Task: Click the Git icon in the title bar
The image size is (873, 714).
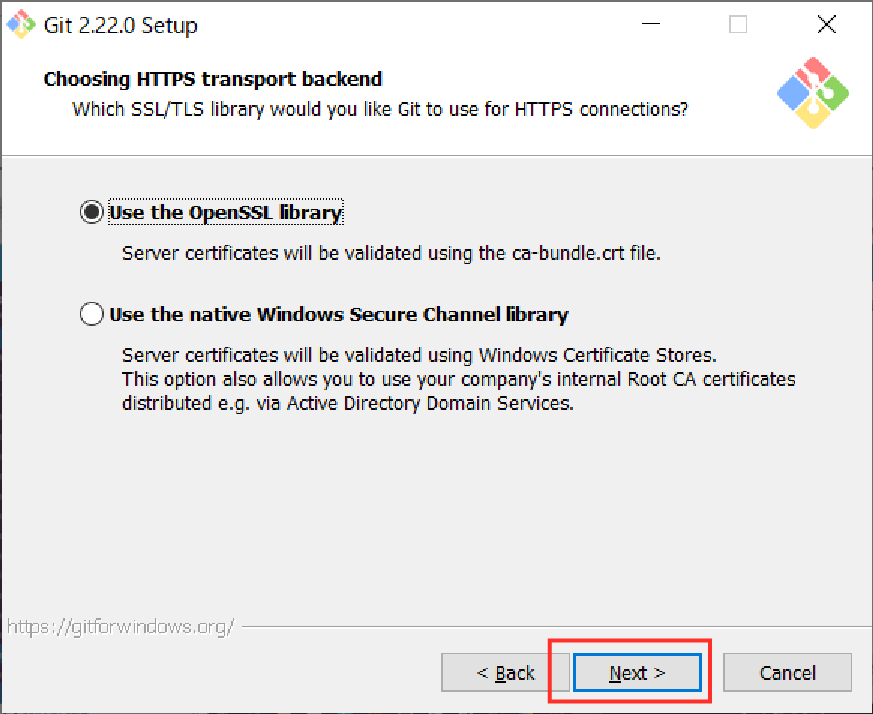Action: 22,25
